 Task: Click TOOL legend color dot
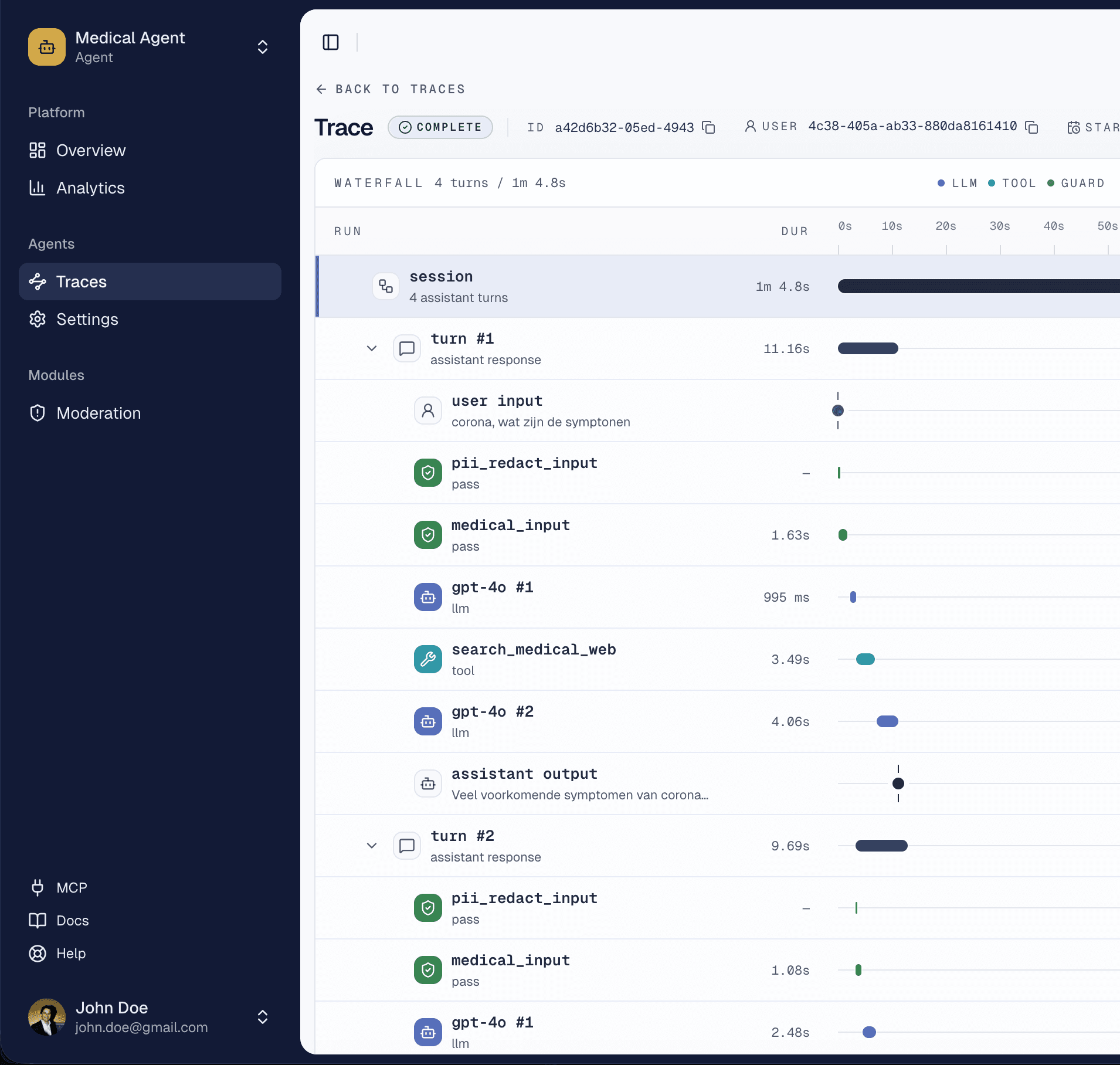(992, 183)
